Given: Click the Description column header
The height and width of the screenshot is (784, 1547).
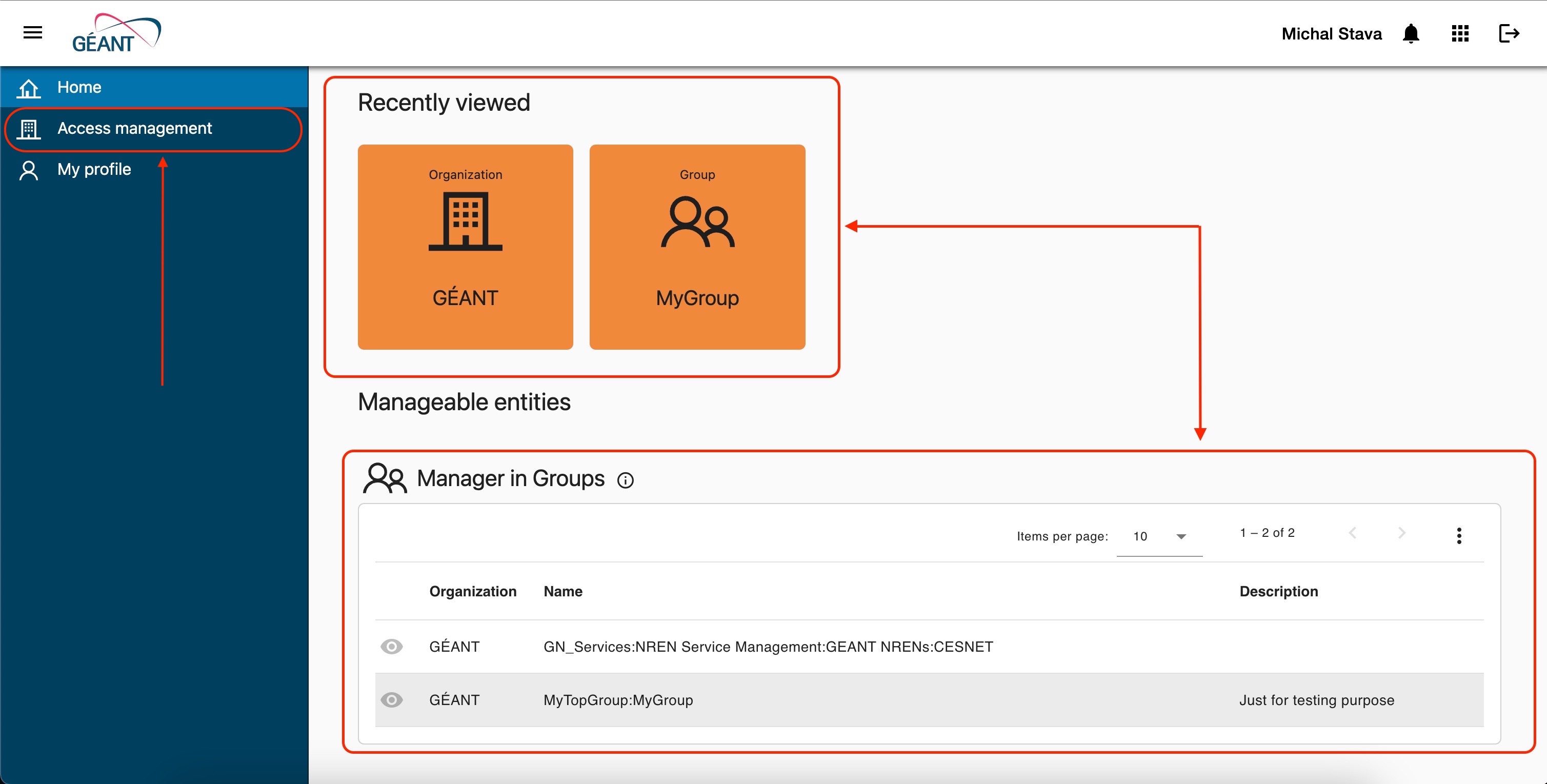Looking at the screenshot, I should coord(1278,591).
